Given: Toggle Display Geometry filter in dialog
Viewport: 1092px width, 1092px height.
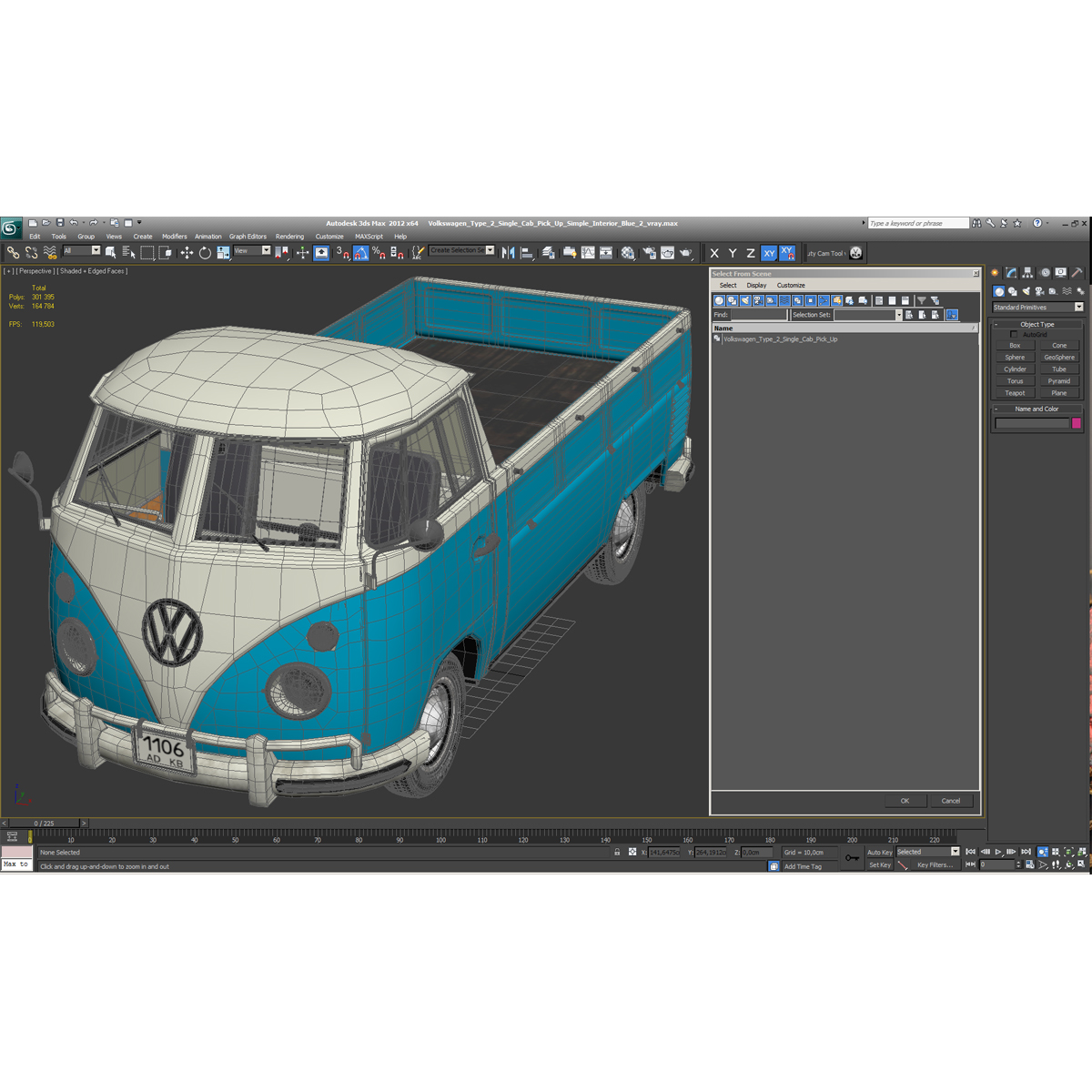Looking at the screenshot, I should pos(719,300).
